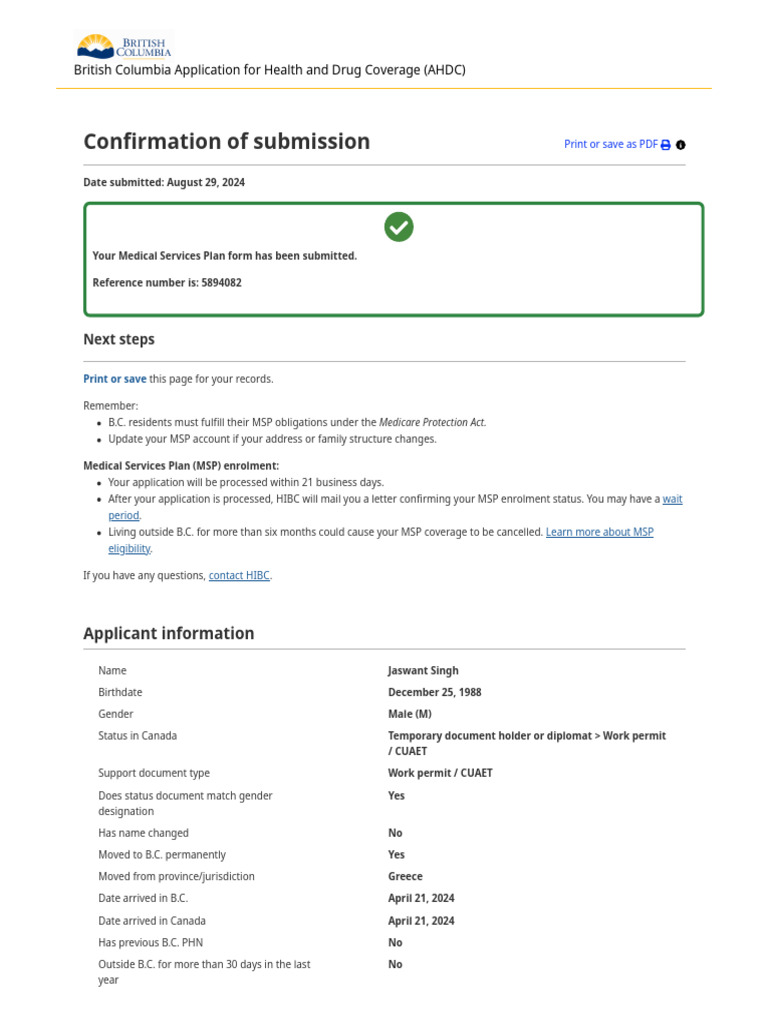Screen dimensions: 768x1024
Task: Click the information circle icon beside printer
Action: click(681, 145)
